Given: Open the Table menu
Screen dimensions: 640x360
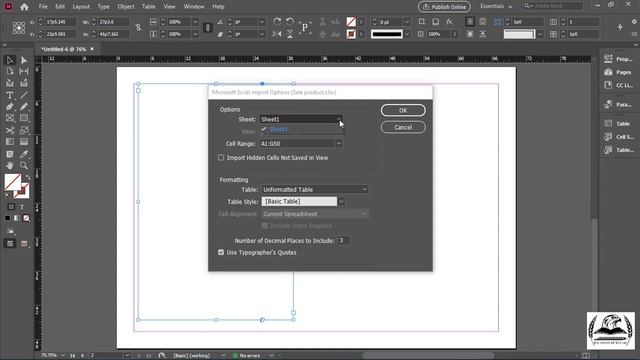Looking at the screenshot, I should pos(149,7).
